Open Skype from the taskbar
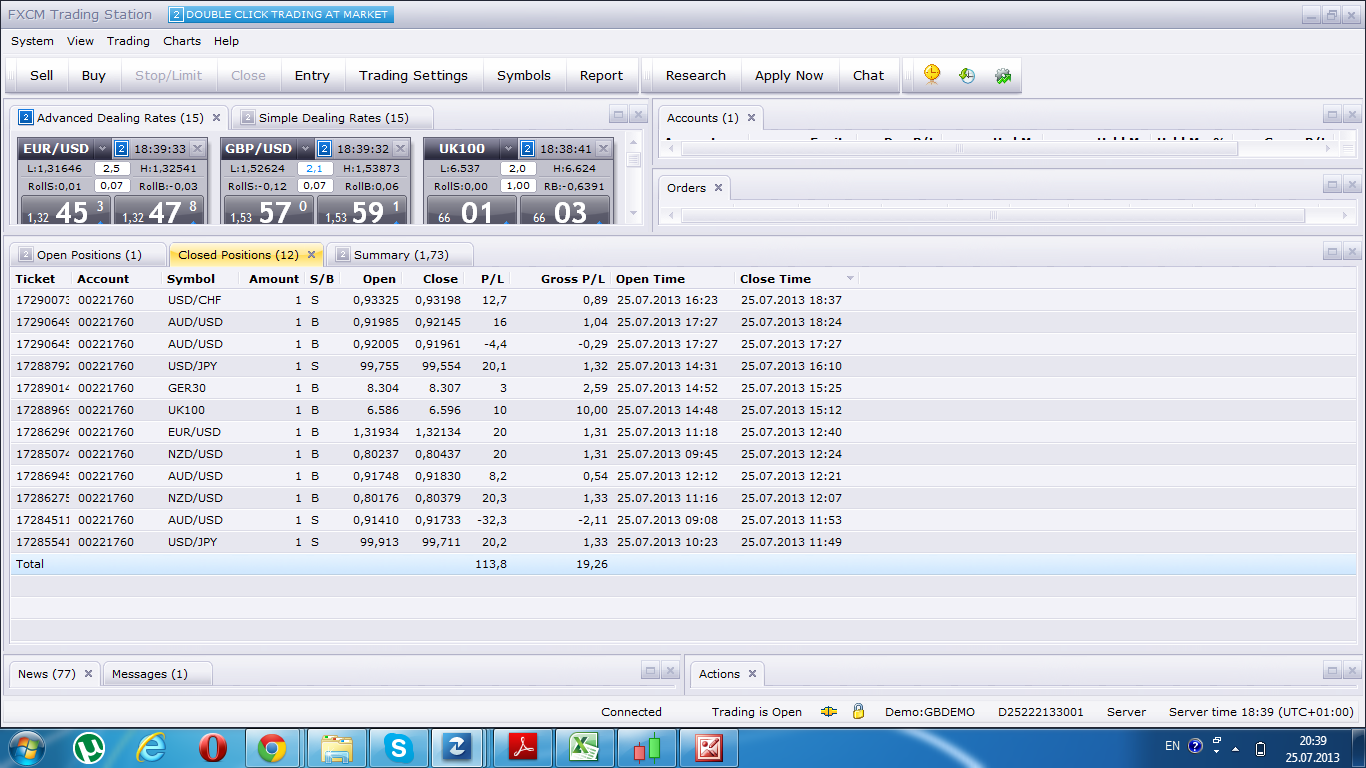This screenshot has width=1366, height=768. tap(399, 747)
